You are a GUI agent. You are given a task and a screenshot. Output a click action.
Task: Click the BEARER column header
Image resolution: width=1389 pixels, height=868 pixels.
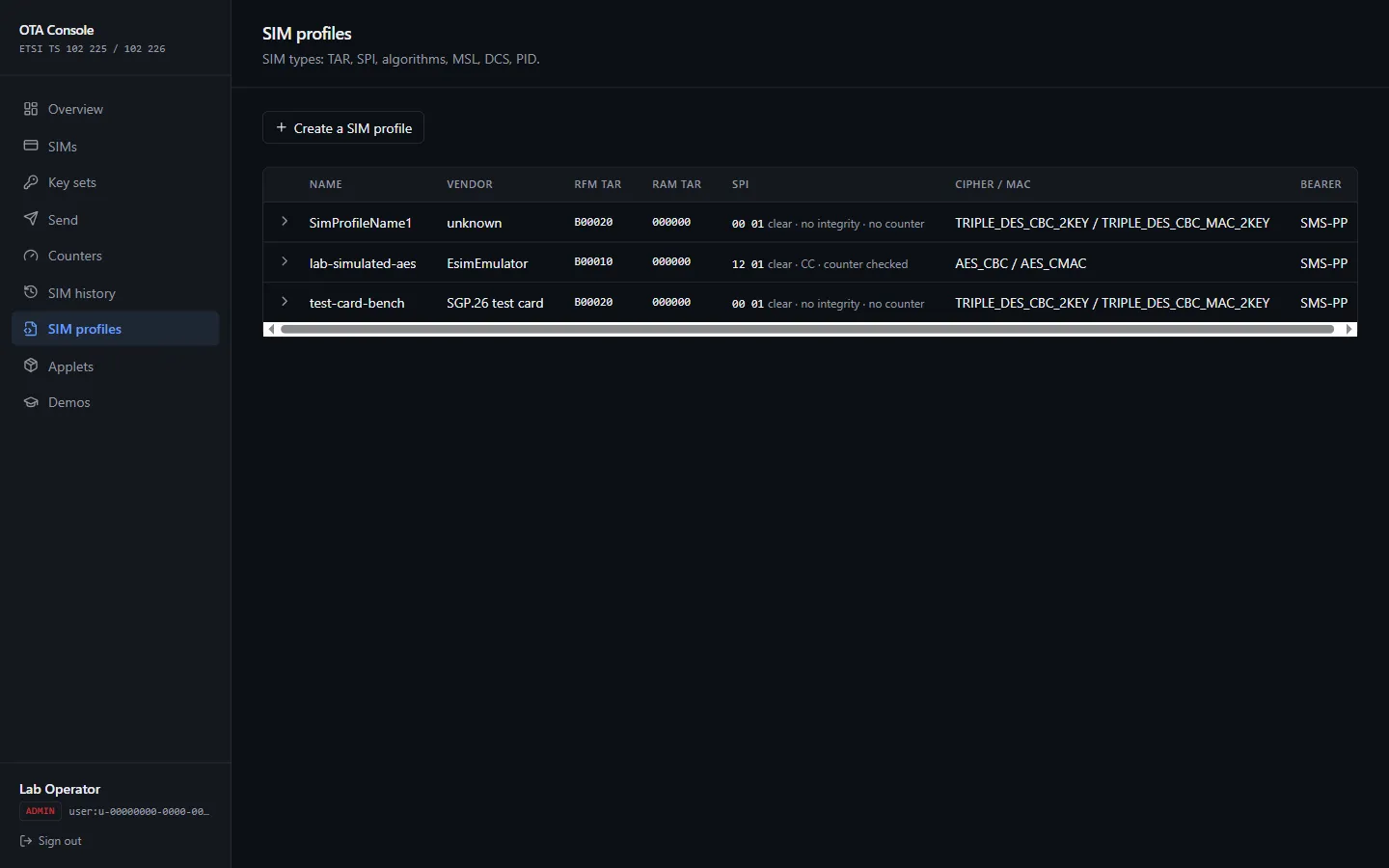(x=1321, y=184)
